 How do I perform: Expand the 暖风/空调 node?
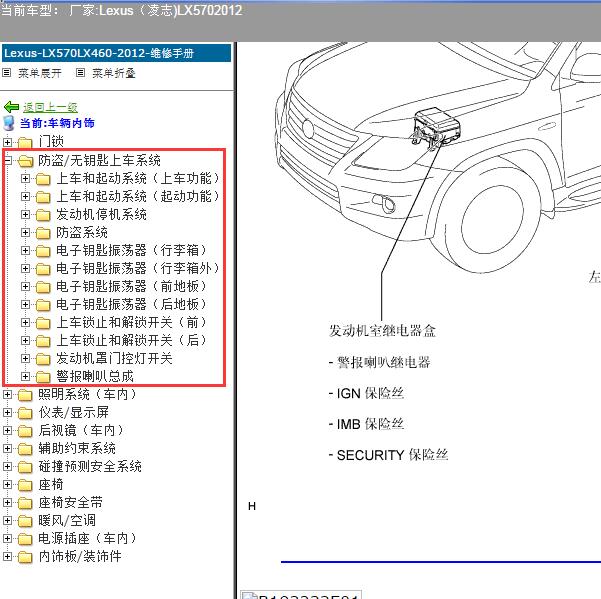pyautogui.click(x=7, y=520)
